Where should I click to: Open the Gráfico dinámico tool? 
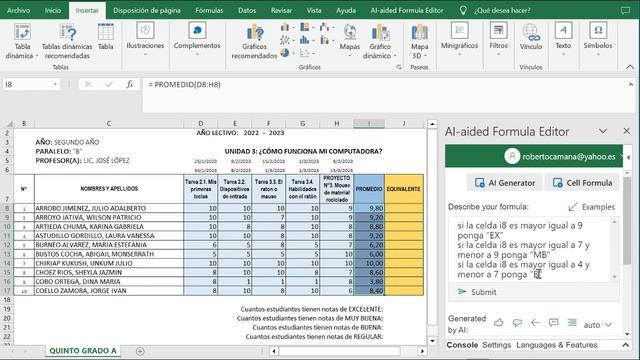pyautogui.click(x=380, y=42)
